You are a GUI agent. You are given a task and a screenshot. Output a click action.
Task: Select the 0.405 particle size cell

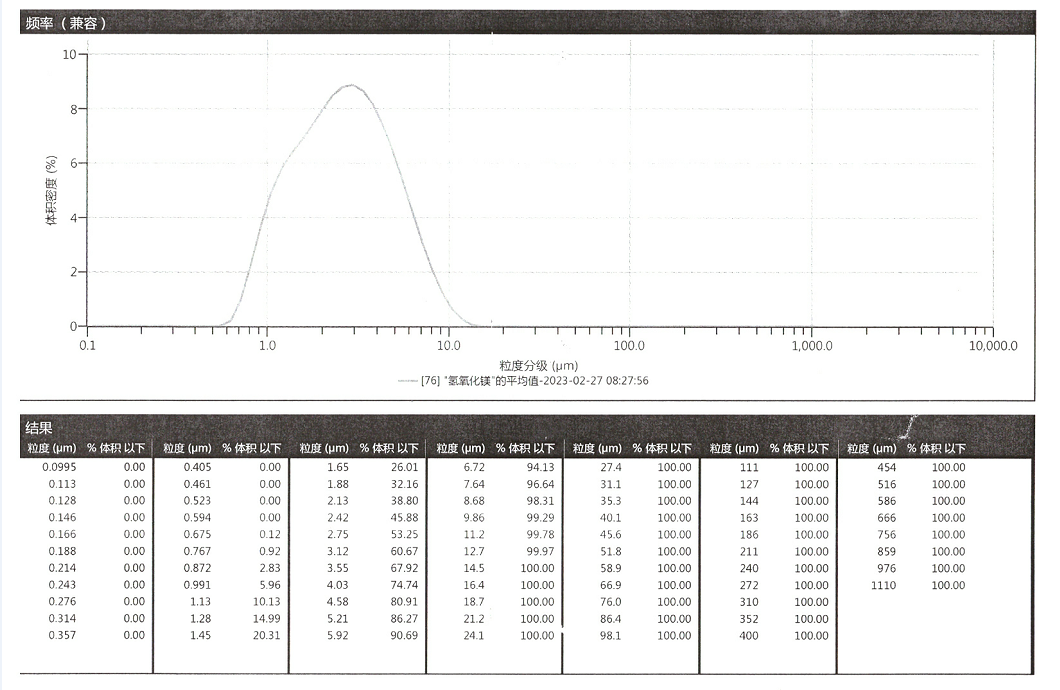point(197,467)
